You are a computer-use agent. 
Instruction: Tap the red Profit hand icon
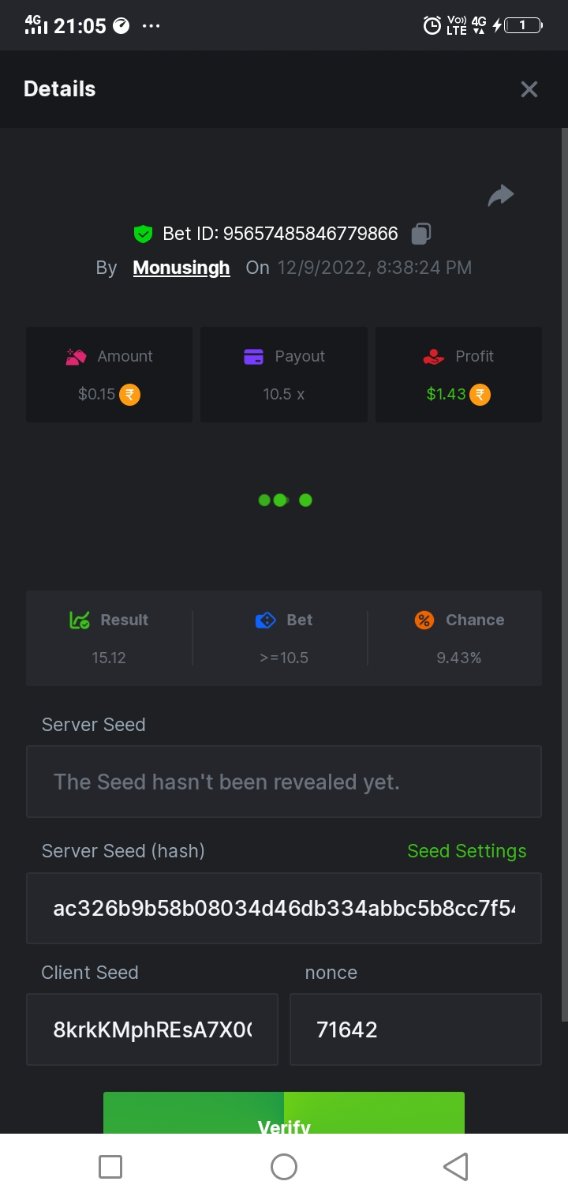(x=433, y=356)
